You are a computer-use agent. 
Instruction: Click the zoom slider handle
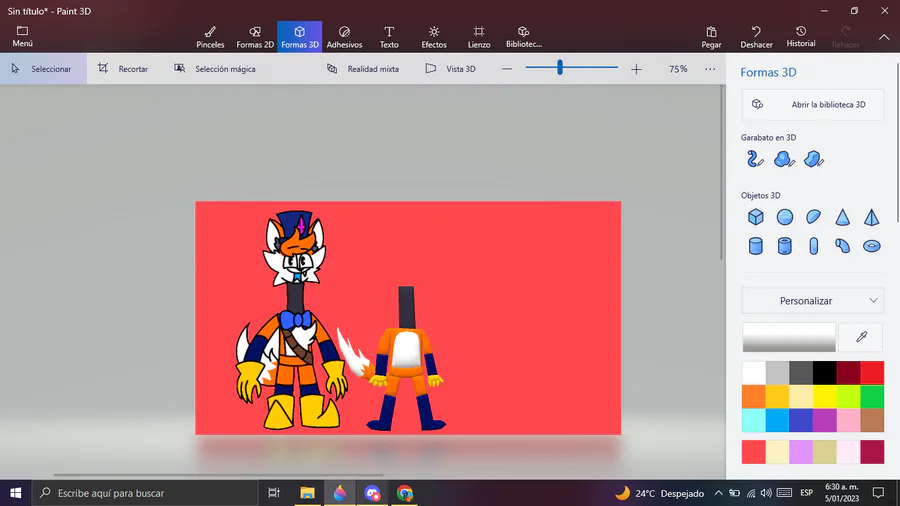(560, 68)
